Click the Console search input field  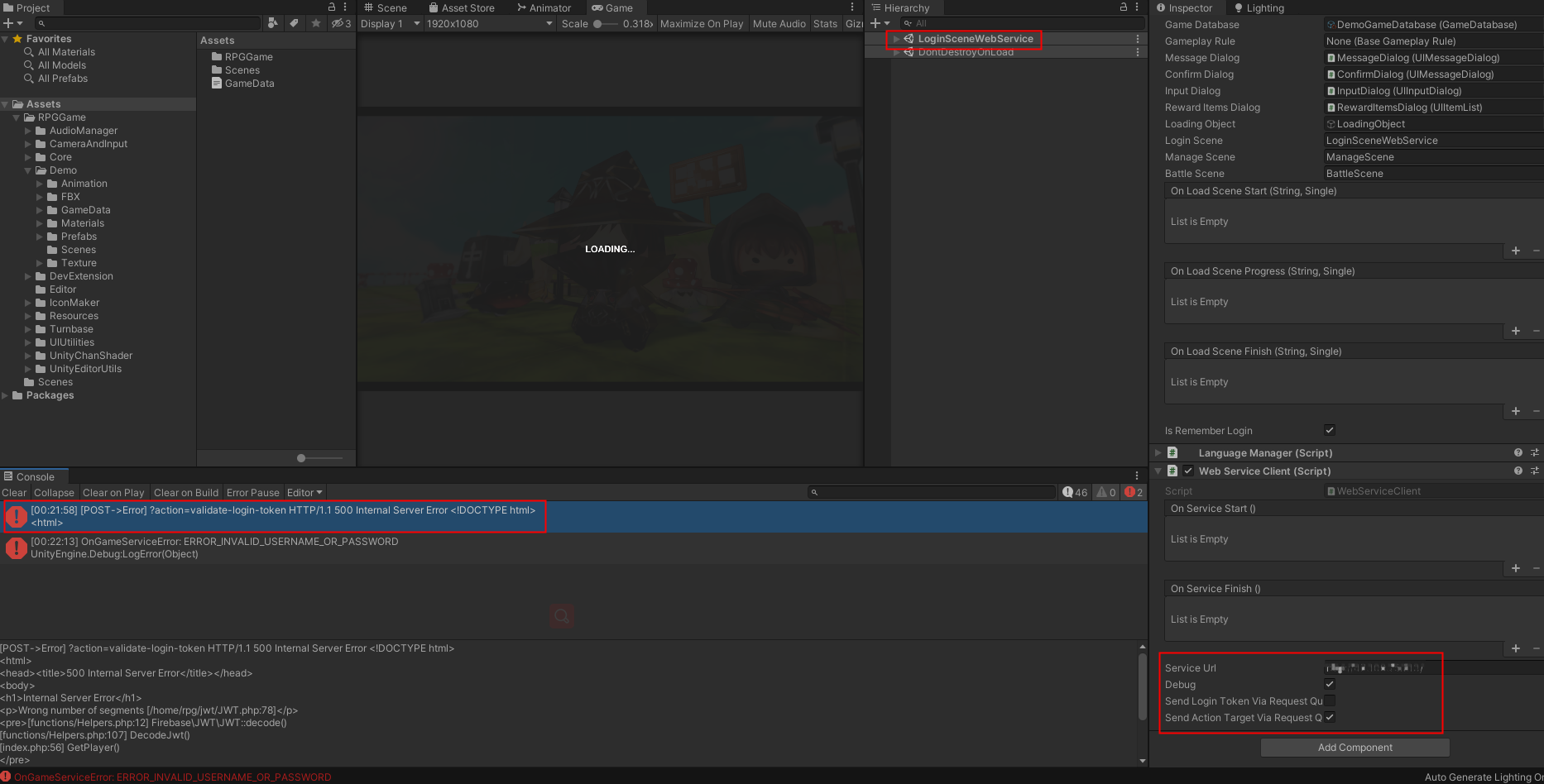coord(931,491)
